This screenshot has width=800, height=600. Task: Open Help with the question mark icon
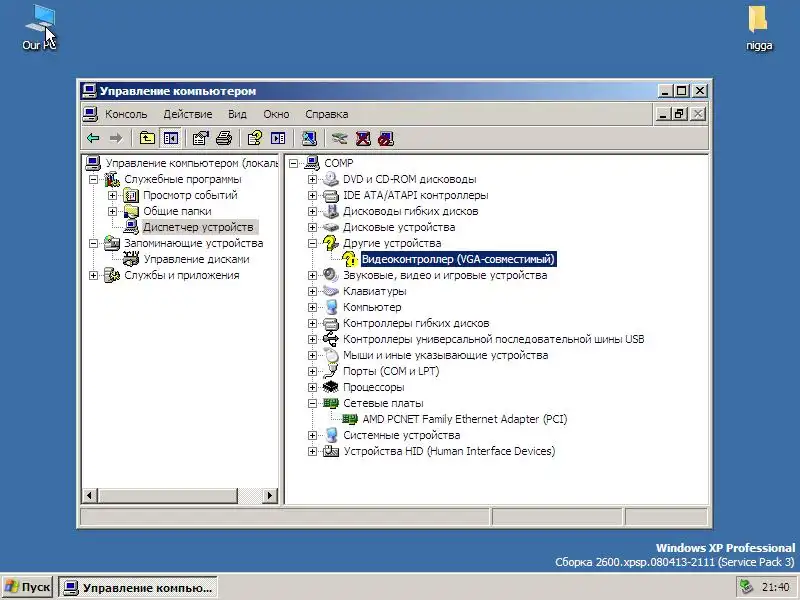(x=254, y=138)
